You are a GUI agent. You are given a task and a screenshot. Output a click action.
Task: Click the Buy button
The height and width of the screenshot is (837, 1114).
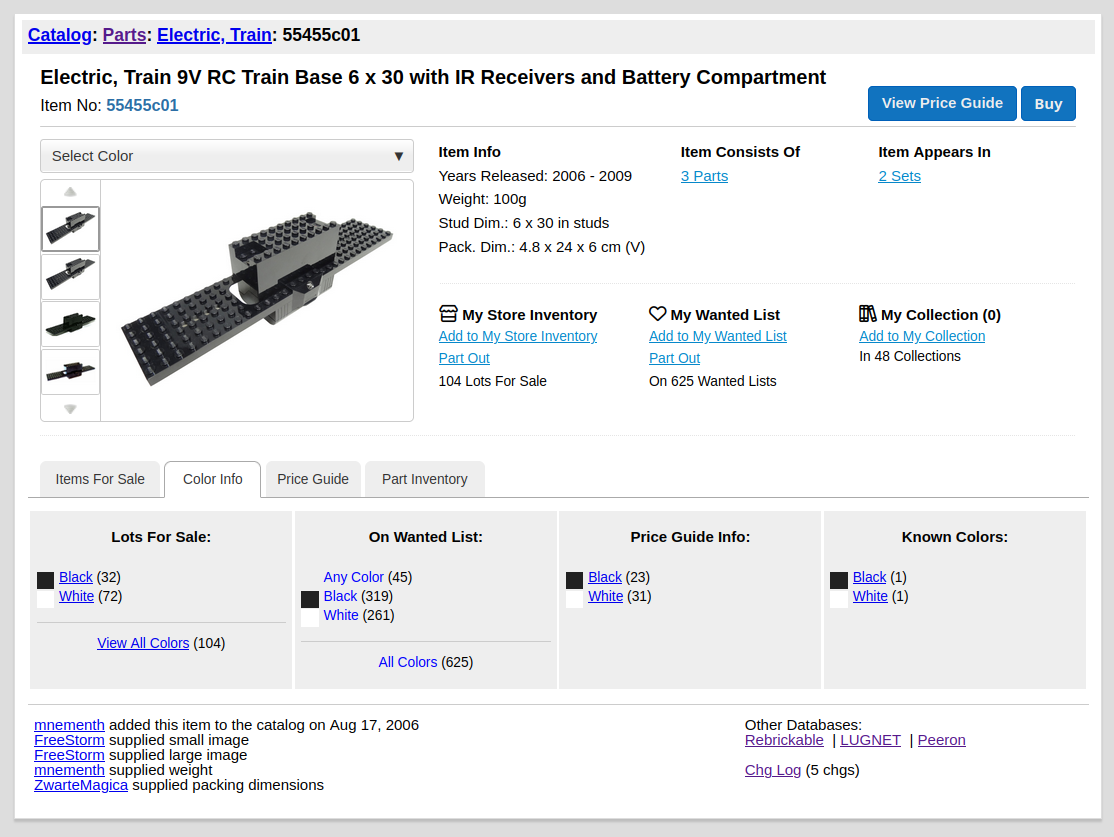pos(1048,103)
